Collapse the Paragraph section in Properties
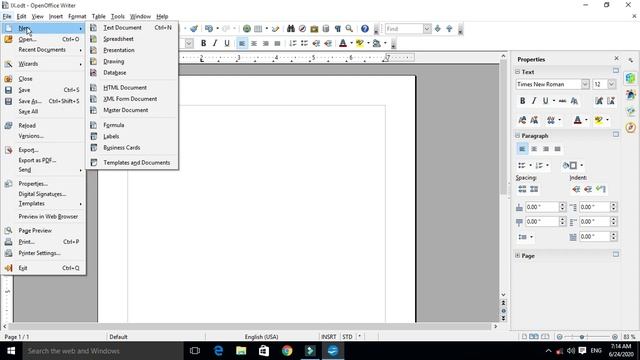 coord(518,136)
